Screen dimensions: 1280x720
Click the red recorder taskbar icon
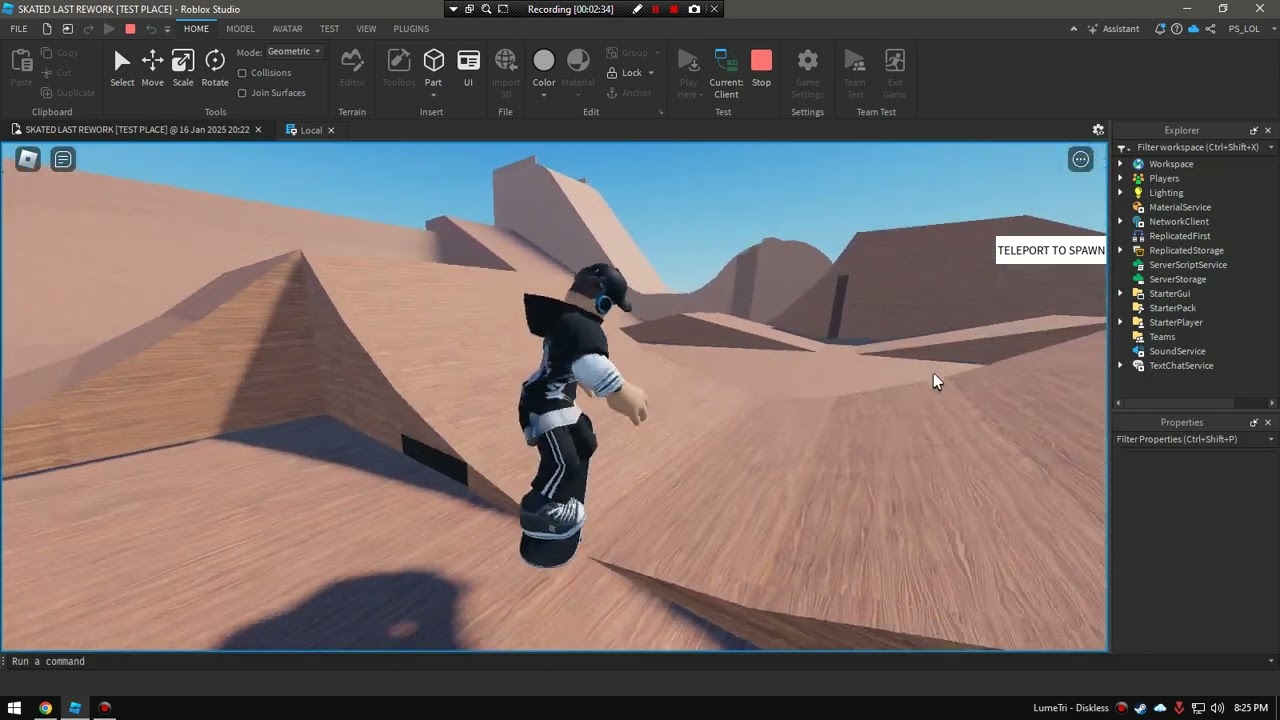[104, 708]
